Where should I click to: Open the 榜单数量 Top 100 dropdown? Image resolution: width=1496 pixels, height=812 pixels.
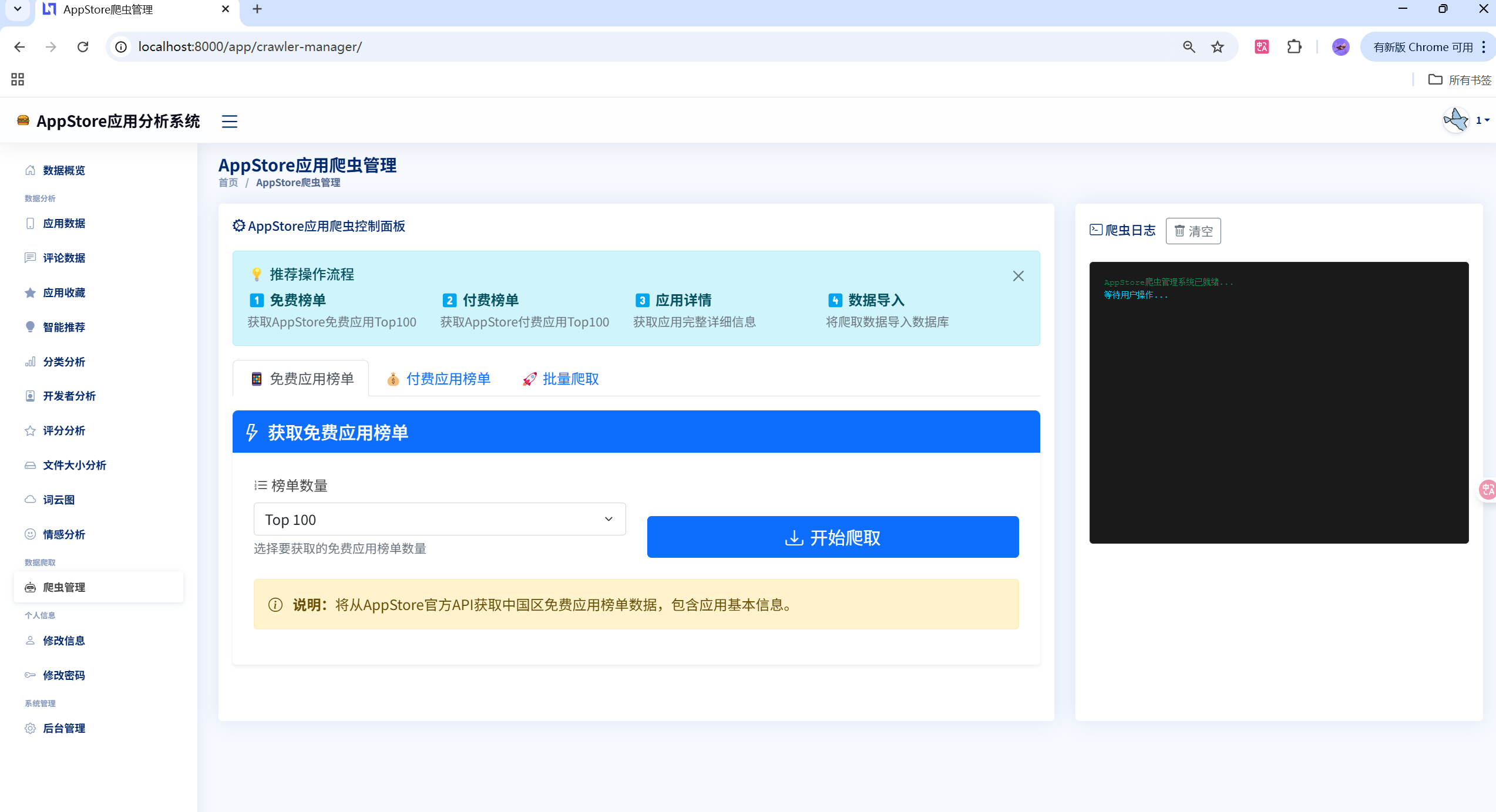[x=439, y=519]
